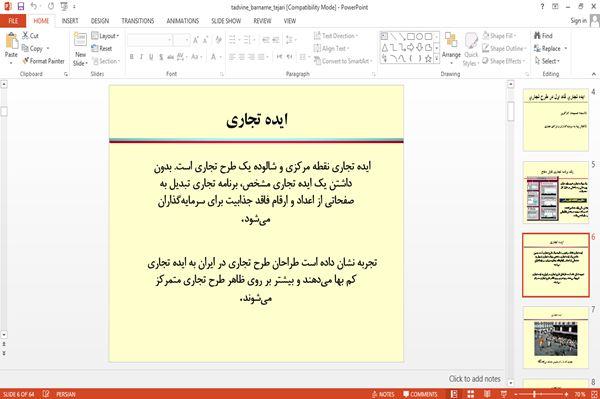Click the Sign in link
Screen dimensions: 600x399
[x=578, y=21]
